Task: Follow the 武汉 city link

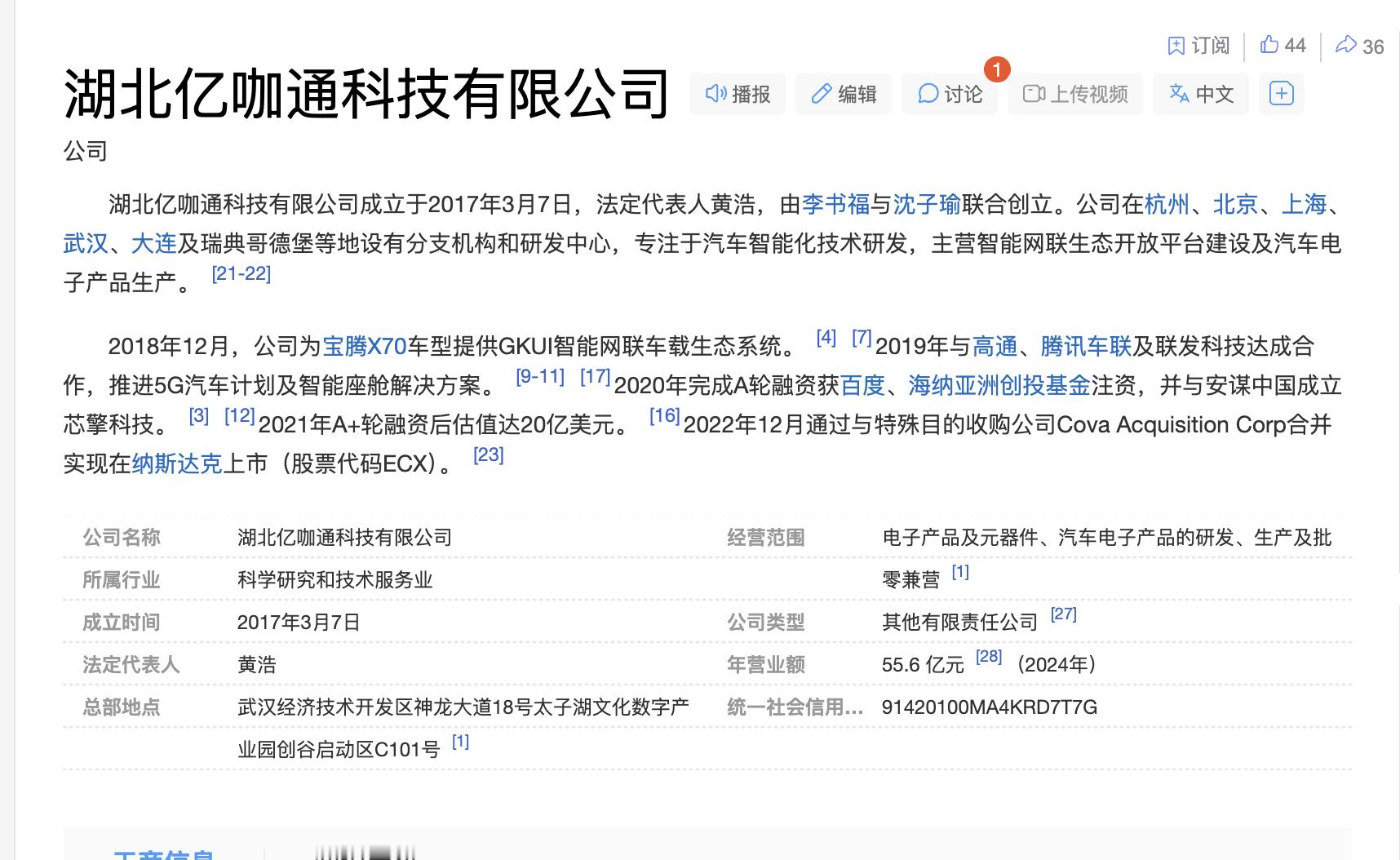Action: pos(86,243)
